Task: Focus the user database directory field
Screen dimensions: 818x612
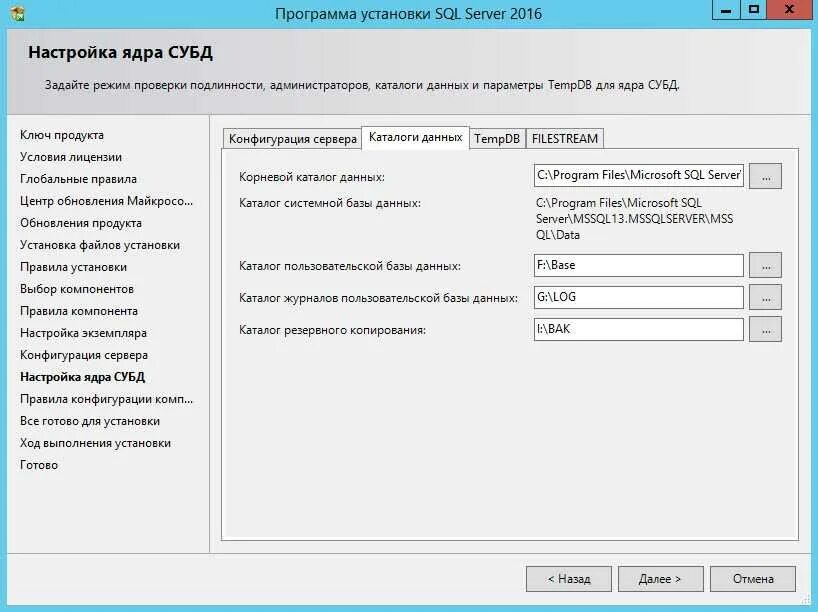Action: click(x=639, y=265)
